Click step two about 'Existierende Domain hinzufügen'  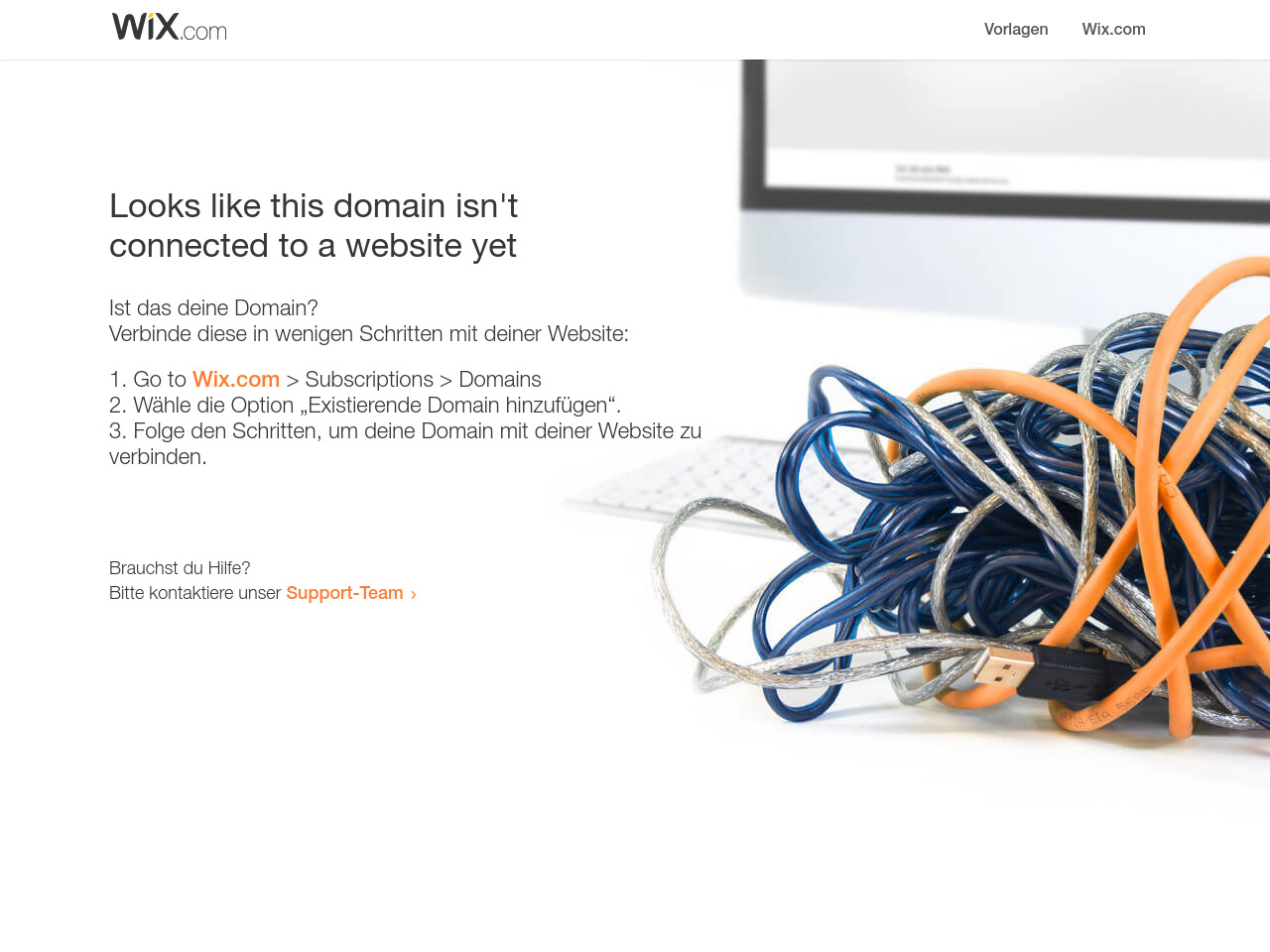pyautogui.click(x=365, y=406)
